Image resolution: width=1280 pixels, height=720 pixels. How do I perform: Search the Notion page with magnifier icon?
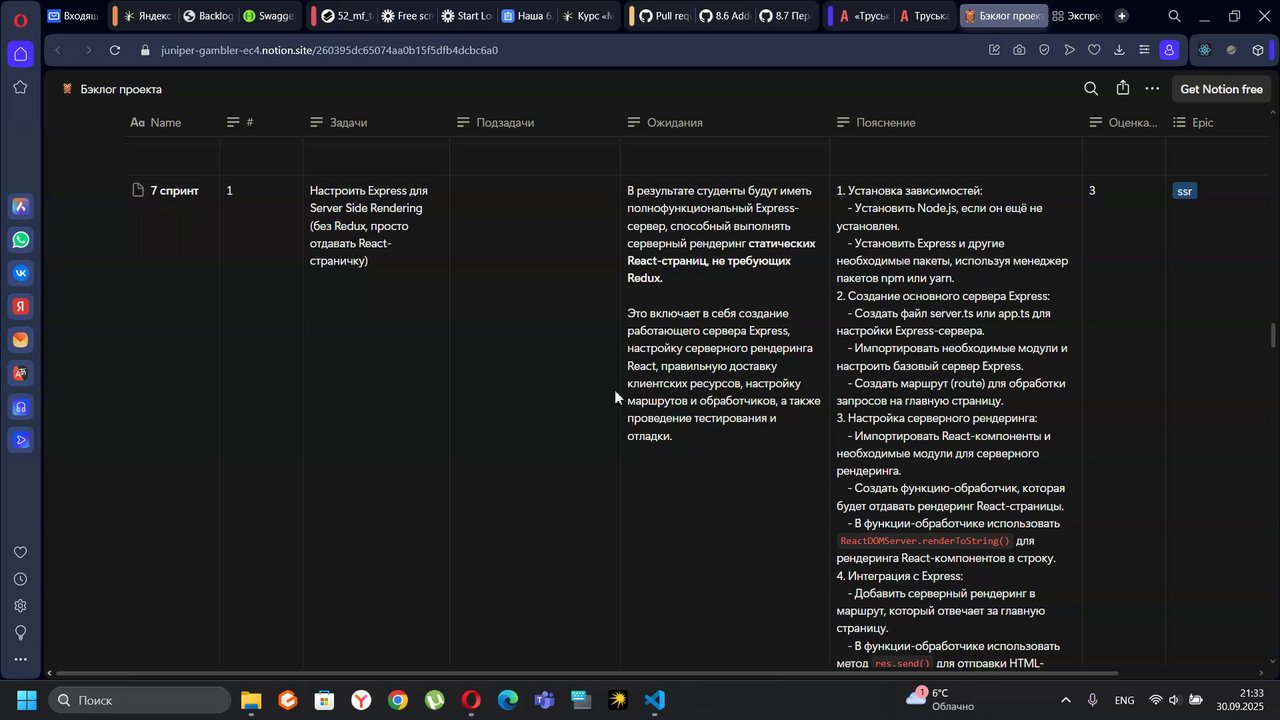point(1091,89)
